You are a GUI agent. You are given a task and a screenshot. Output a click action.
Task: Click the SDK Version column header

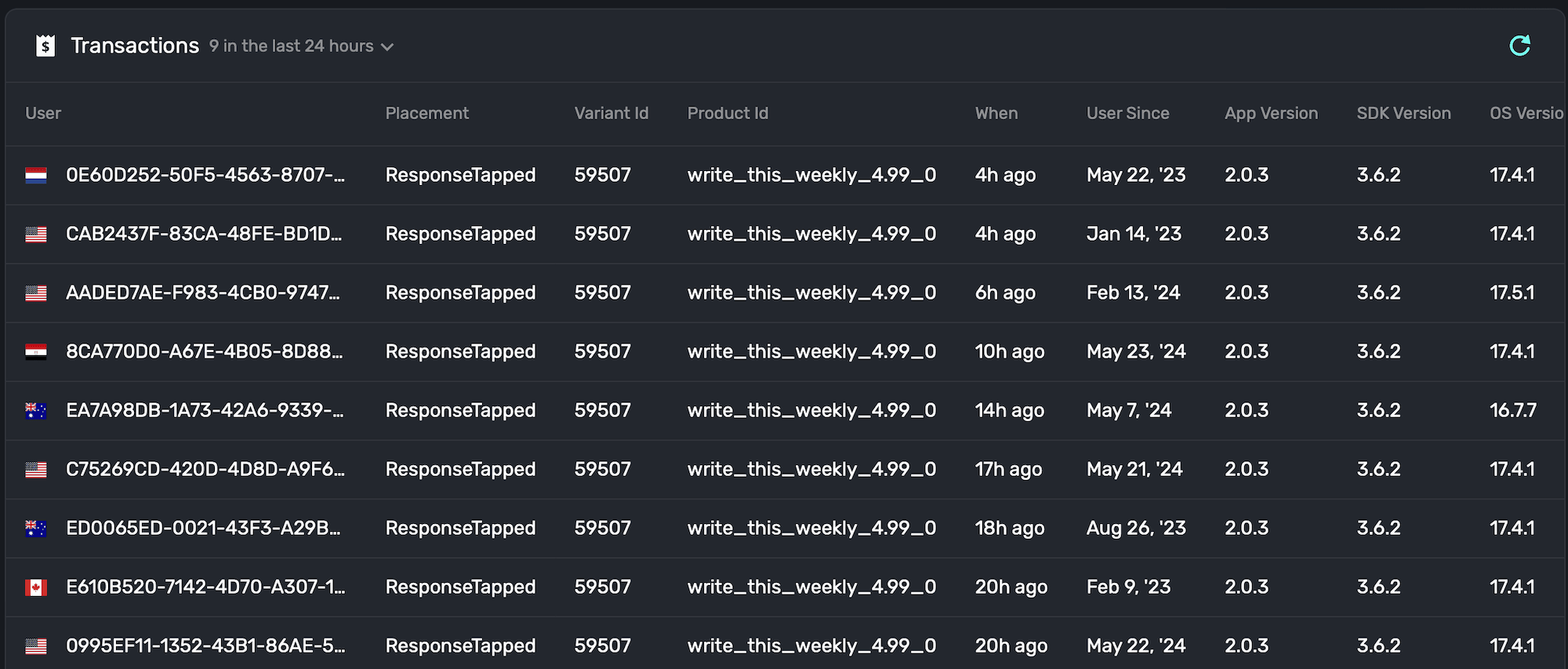1403,113
